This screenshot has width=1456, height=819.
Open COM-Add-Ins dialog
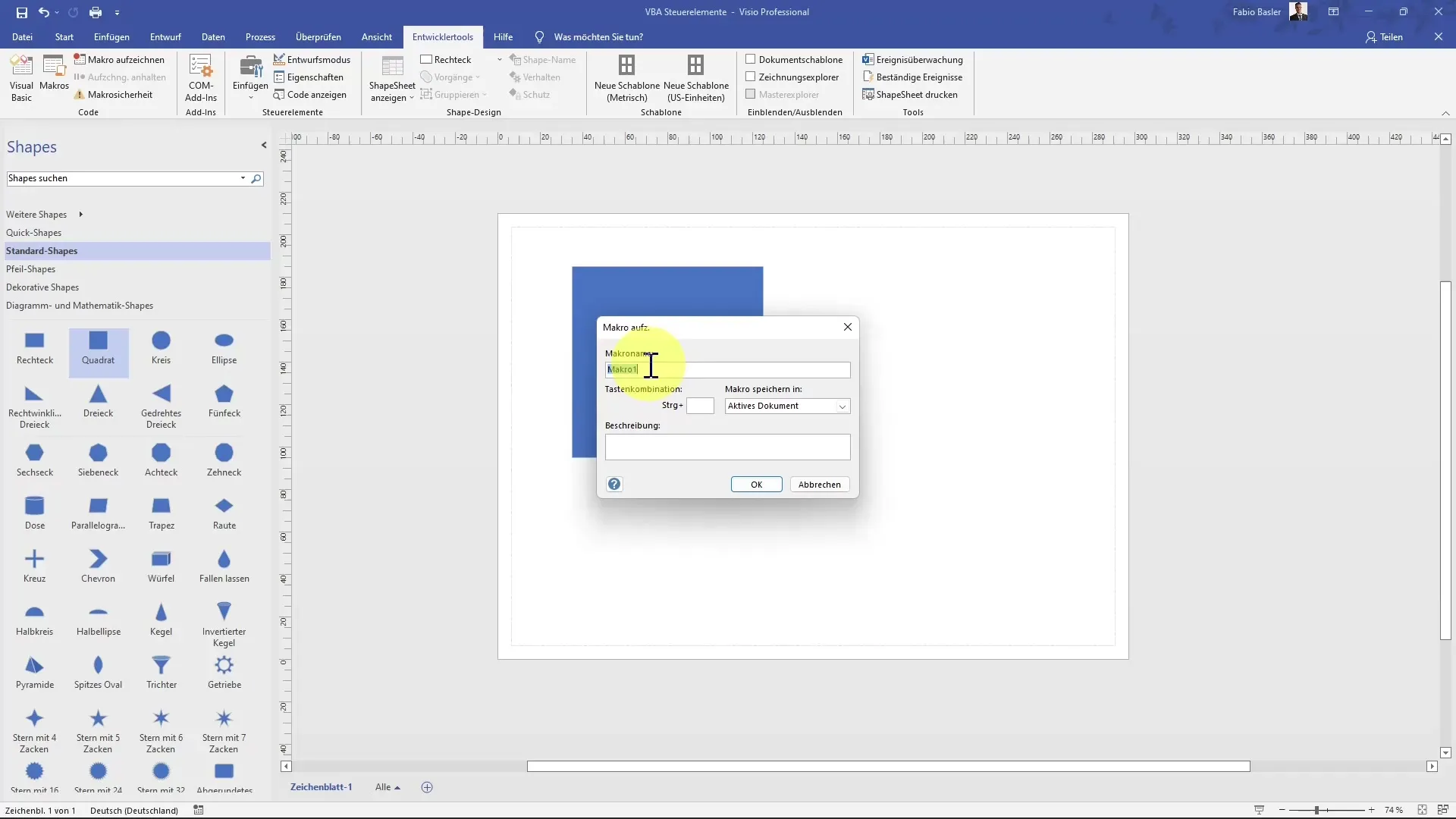click(x=201, y=78)
